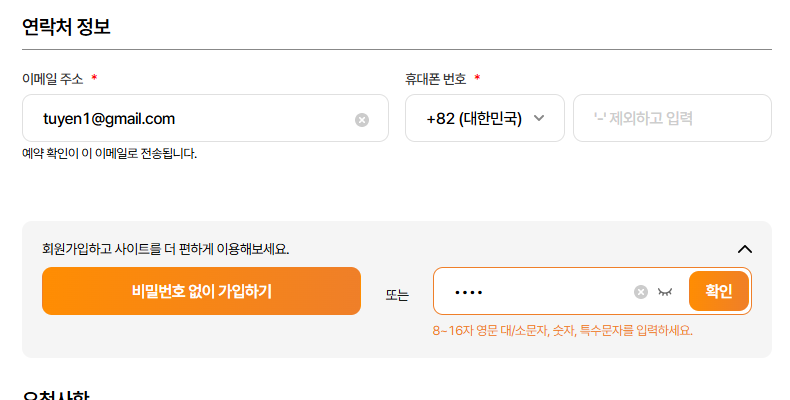Toggle password visibility eye icon

tap(666, 292)
